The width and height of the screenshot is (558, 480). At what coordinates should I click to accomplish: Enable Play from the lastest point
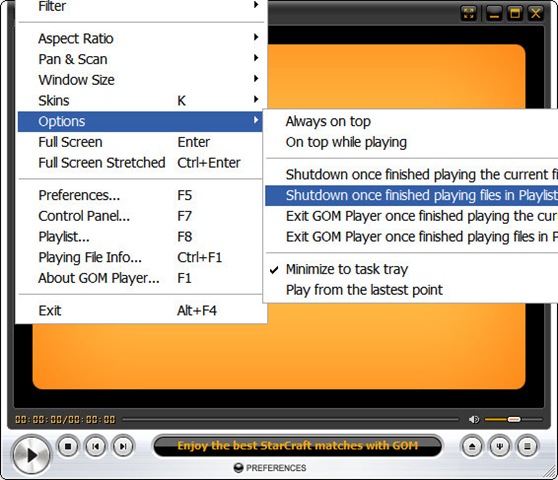tap(411, 290)
